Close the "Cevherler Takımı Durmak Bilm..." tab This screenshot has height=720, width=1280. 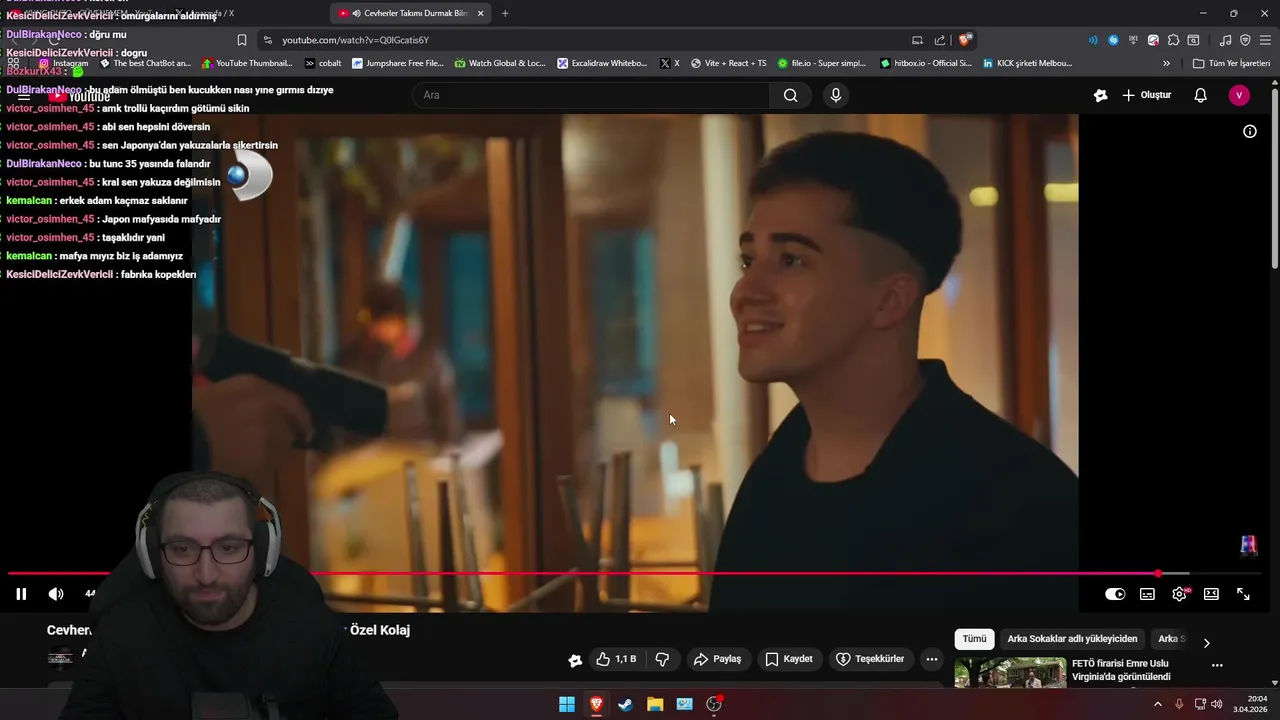pyautogui.click(x=481, y=13)
